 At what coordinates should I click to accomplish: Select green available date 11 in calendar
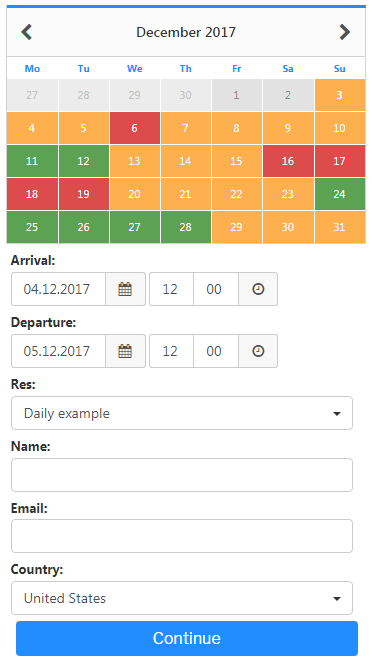pyautogui.click(x=32, y=161)
